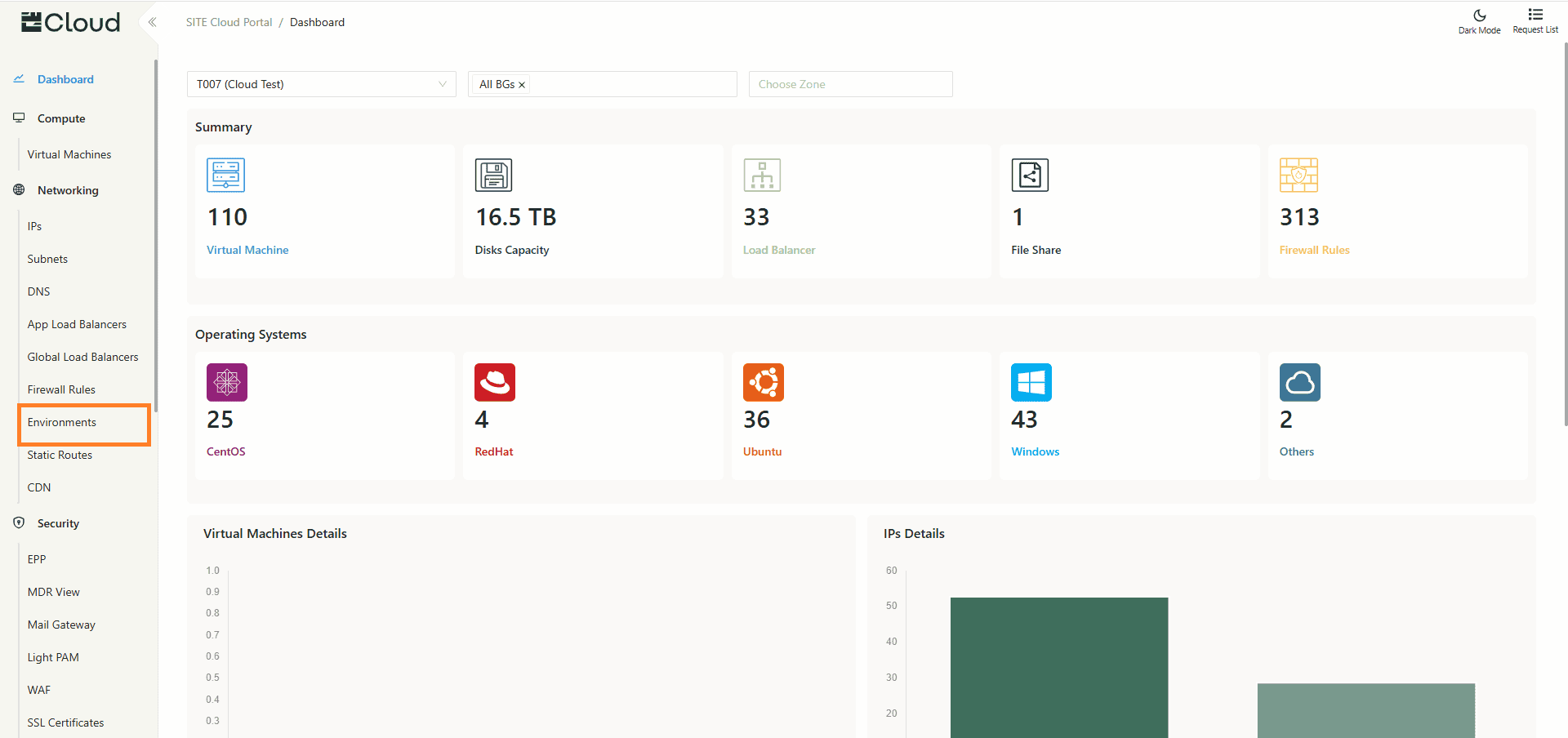
Task: Click the Firewall Rules summary link
Action: (x=1314, y=250)
